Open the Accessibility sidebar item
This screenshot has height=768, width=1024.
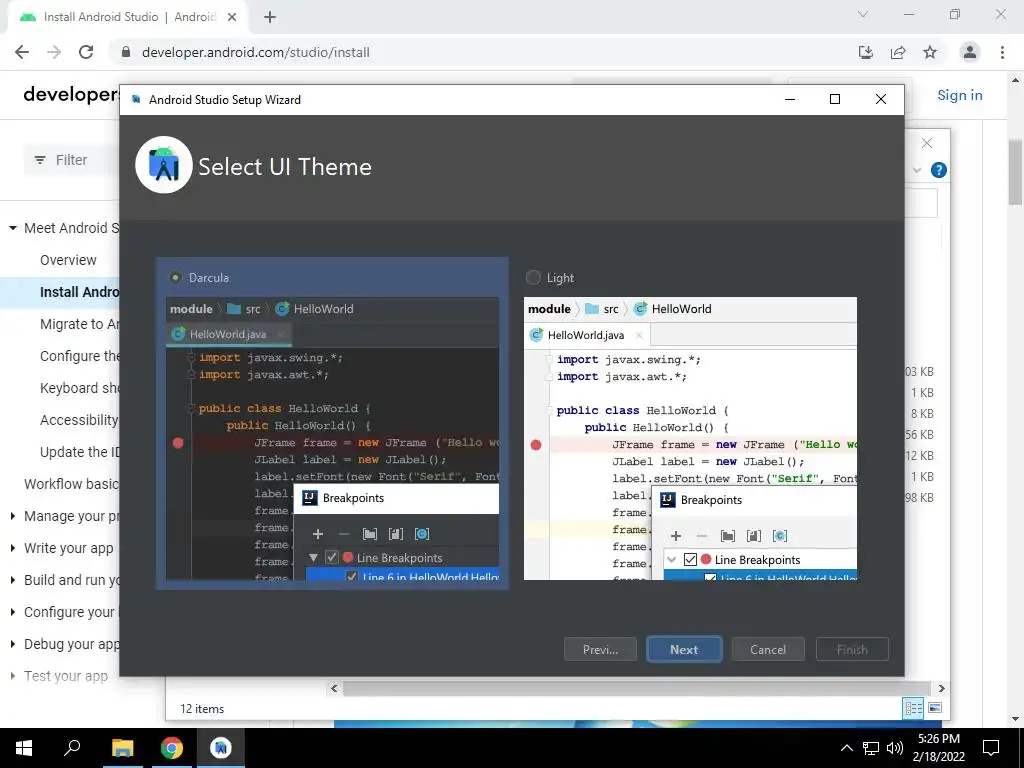tap(79, 420)
